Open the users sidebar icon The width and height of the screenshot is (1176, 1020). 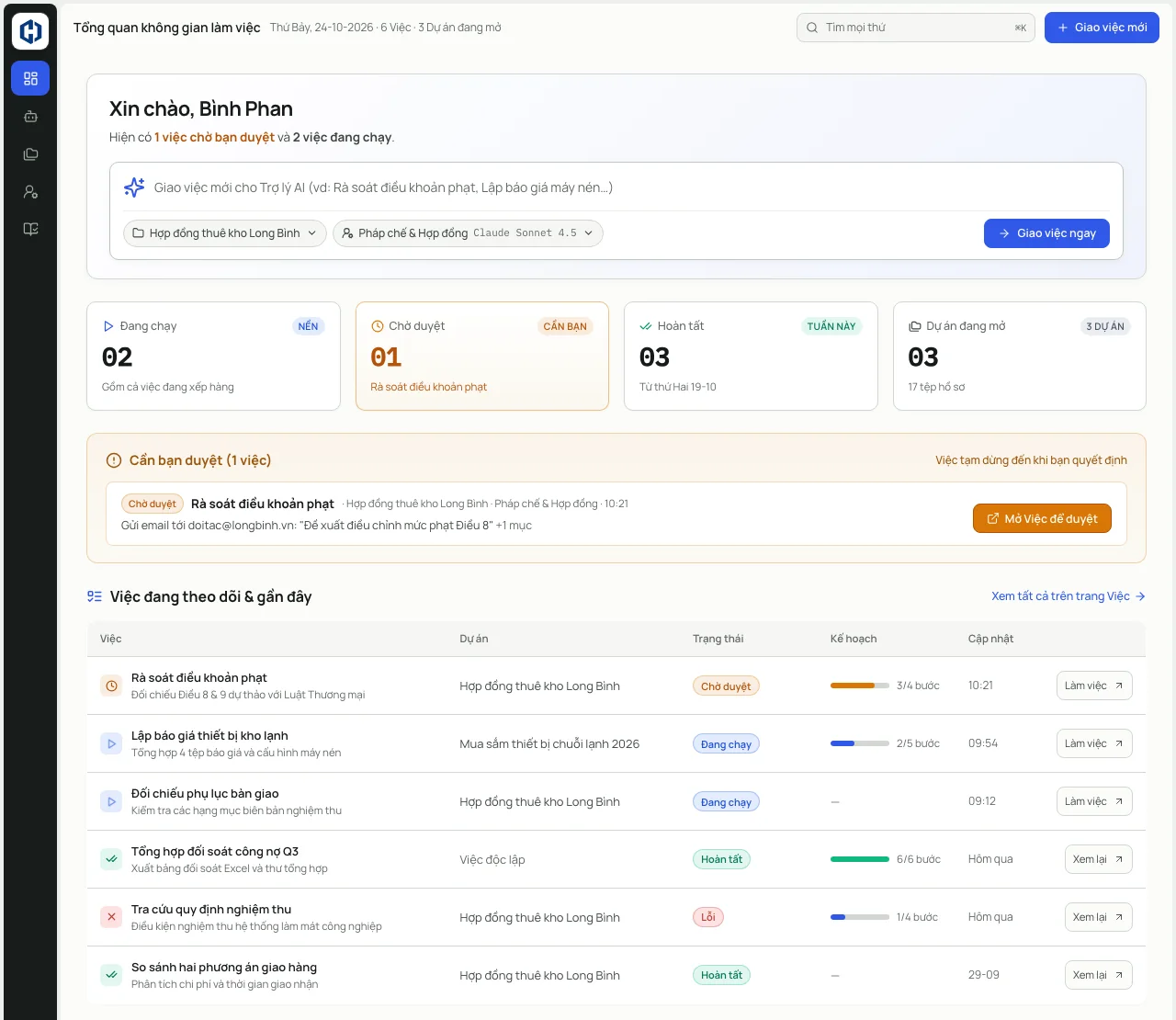[30, 192]
